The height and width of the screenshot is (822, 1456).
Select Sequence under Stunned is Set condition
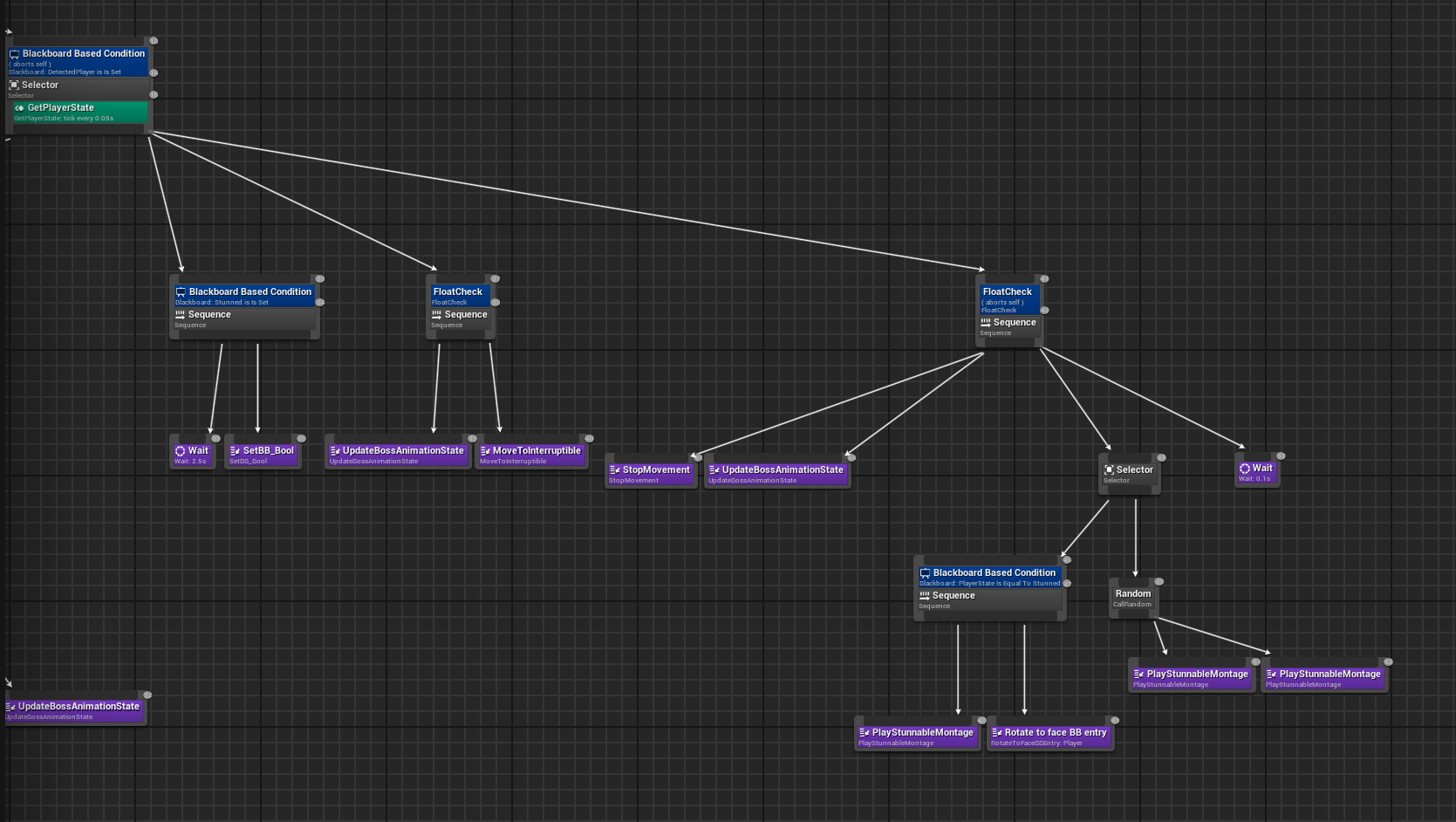[244, 319]
